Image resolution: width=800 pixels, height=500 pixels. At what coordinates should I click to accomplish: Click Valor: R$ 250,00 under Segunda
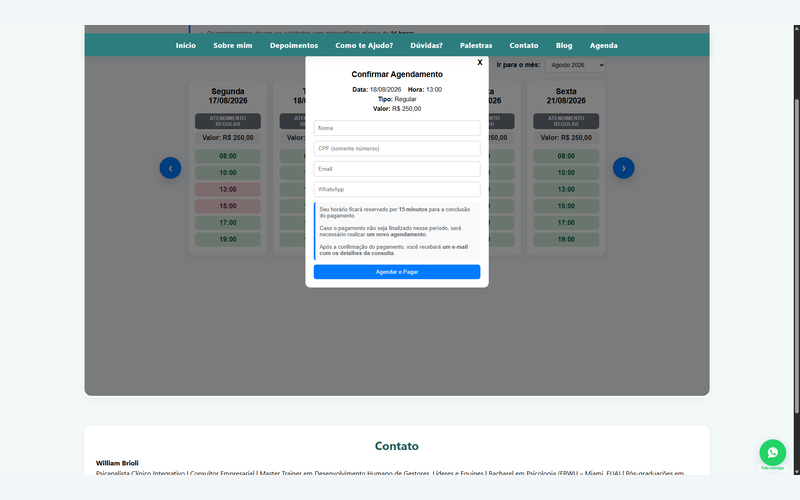pos(228,138)
